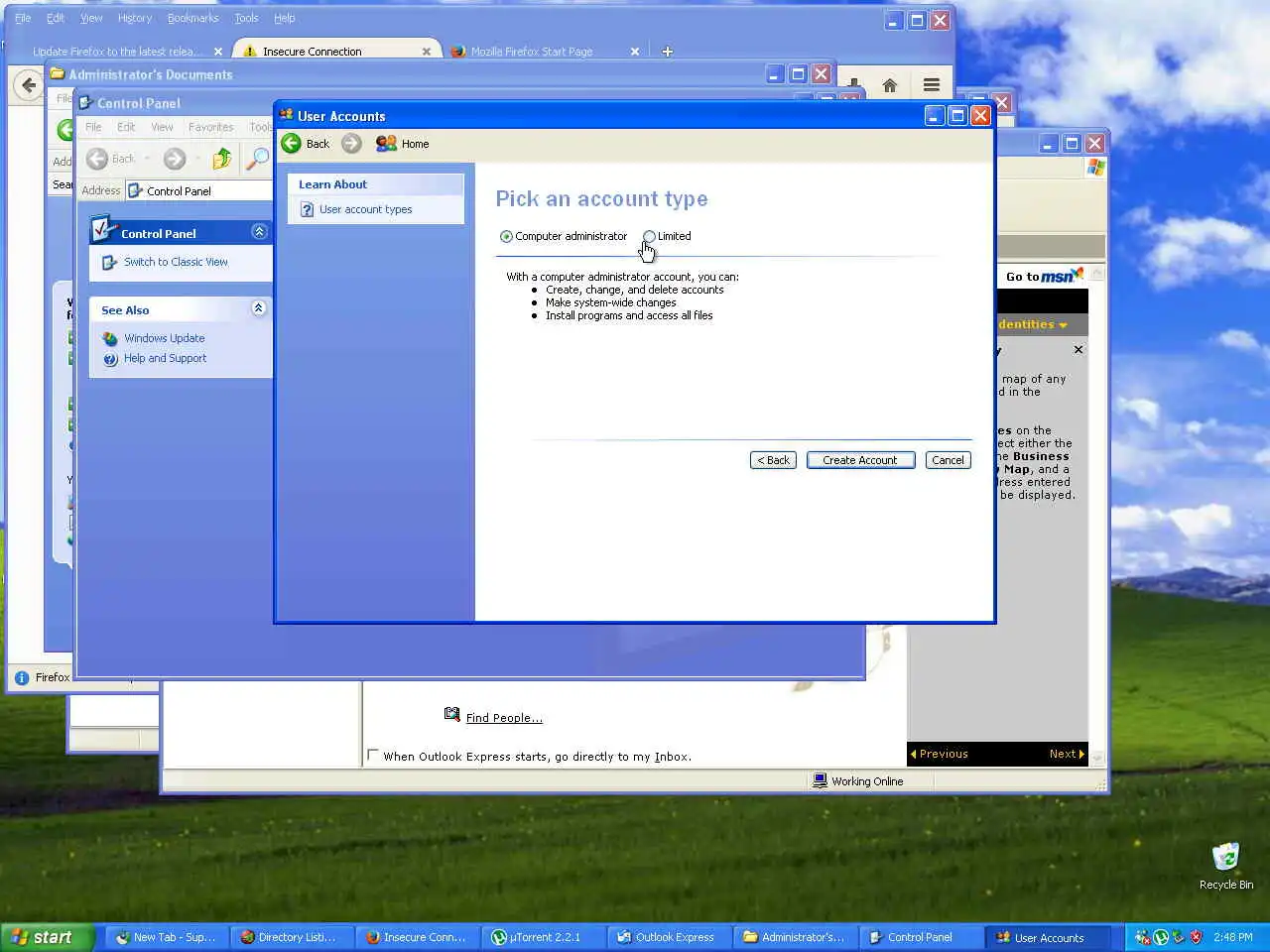
Task: Switch to µTorrent 2.2.1 taskbar button
Action: tap(542, 937)
